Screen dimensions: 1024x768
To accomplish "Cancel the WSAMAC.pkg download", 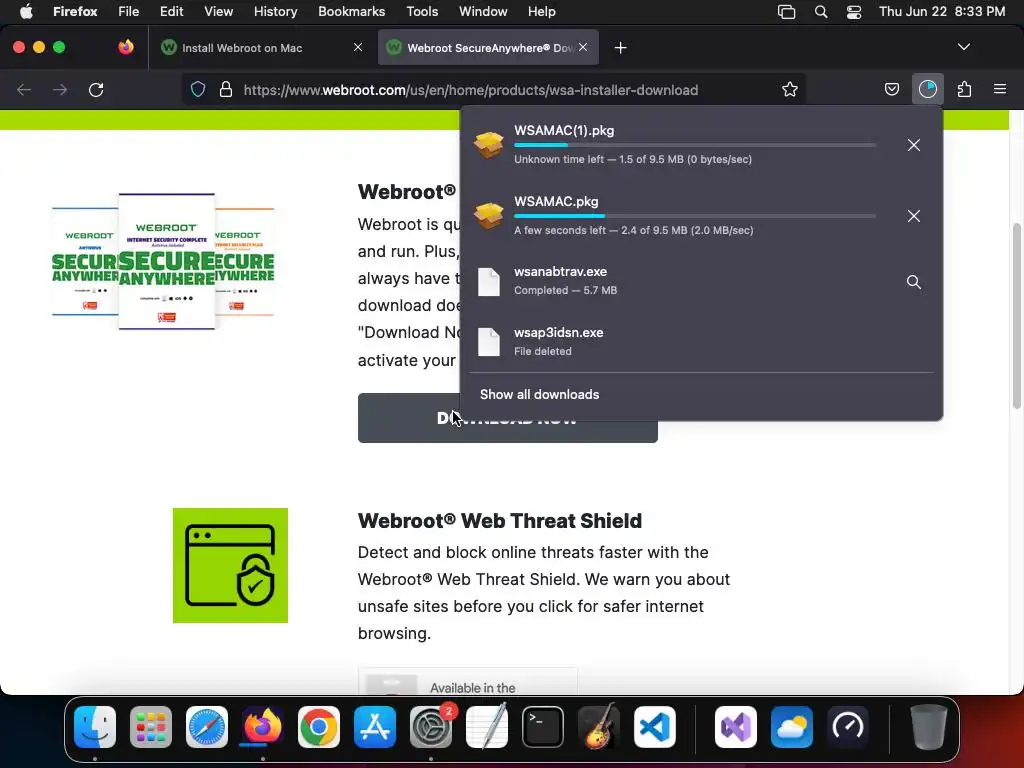I will coord(914,216).
